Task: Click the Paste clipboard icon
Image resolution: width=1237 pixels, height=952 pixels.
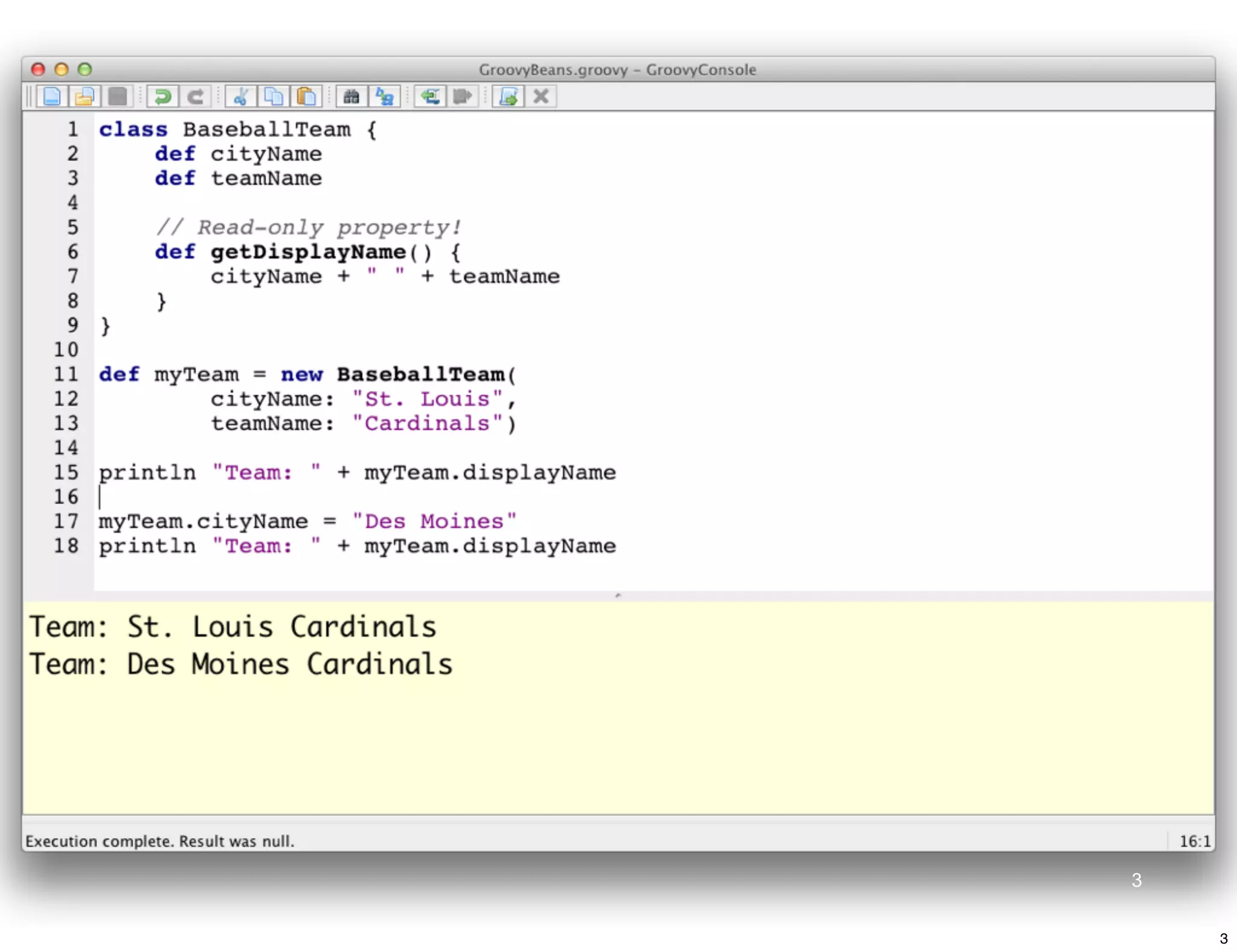Action: click(x=306, y=97)
